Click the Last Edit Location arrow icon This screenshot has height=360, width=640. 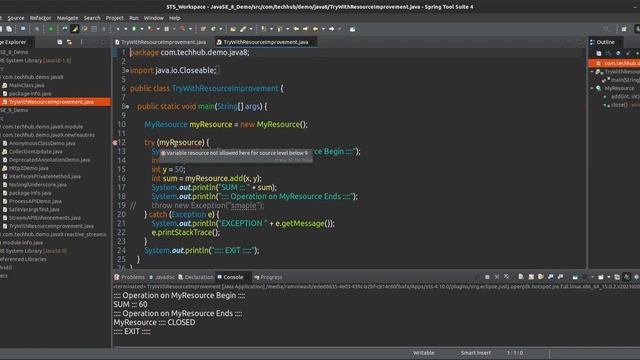(296, 29)
